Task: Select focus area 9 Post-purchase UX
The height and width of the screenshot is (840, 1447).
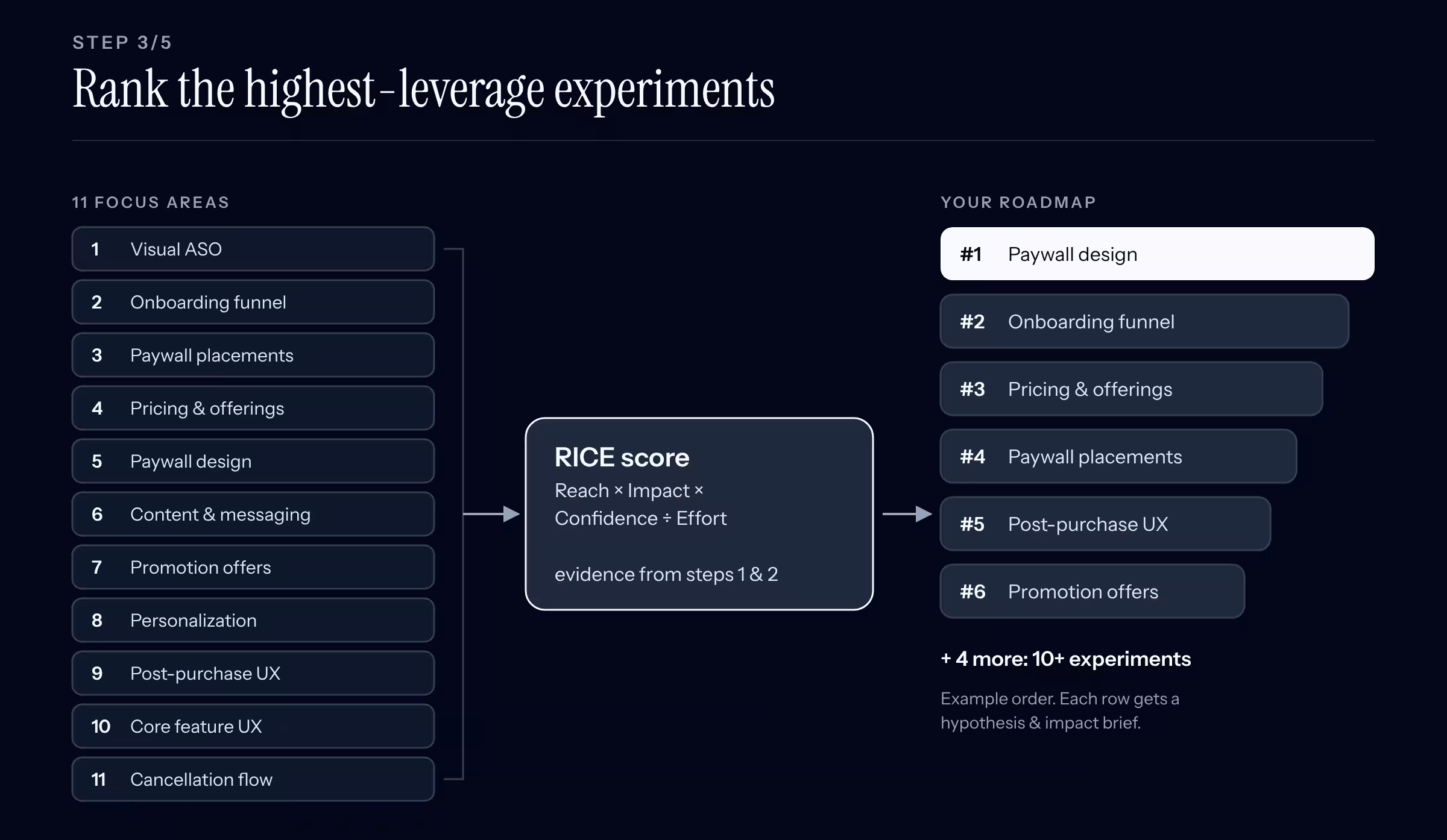Action: coord(253,673)
